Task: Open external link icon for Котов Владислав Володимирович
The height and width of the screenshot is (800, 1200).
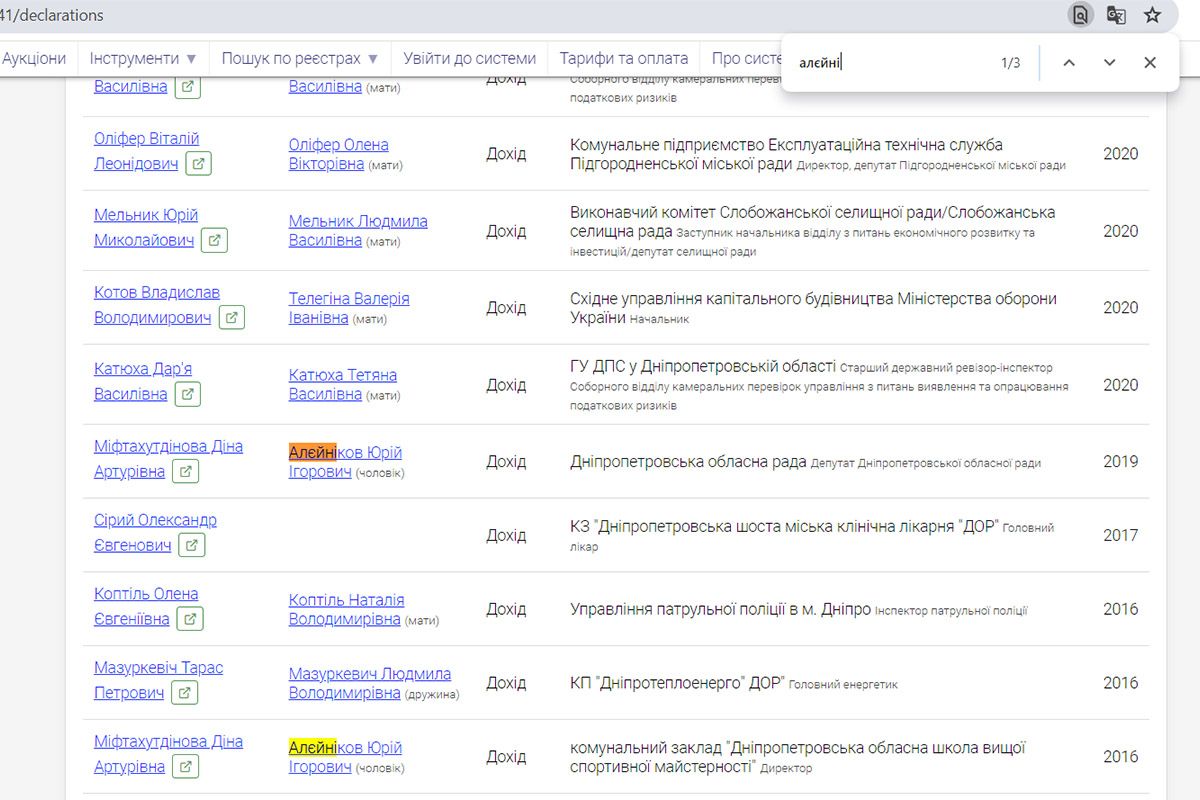Action: tap(231, 317)
